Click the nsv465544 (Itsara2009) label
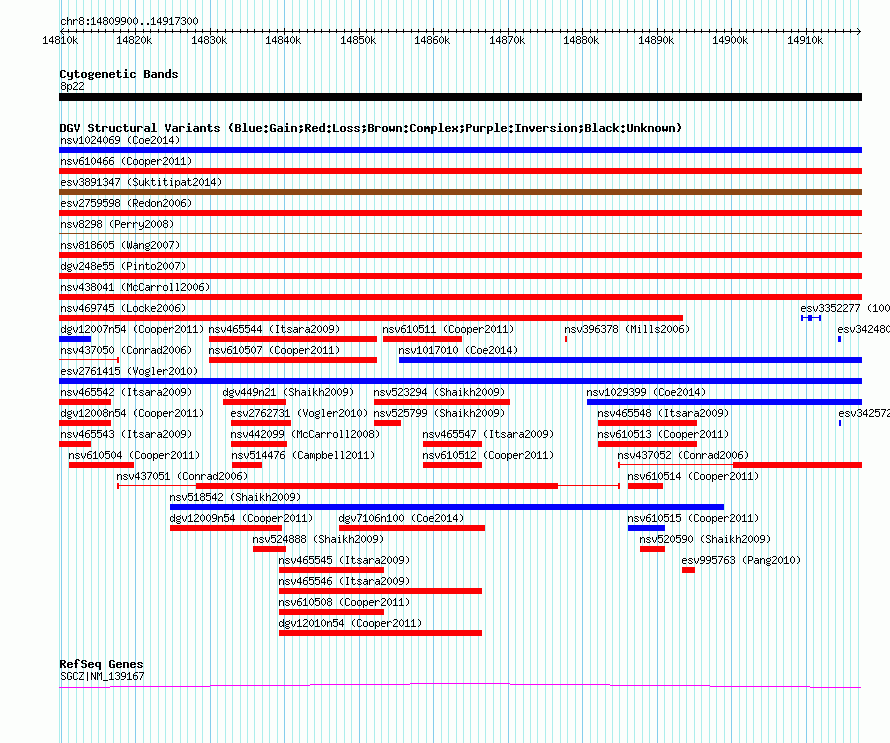The image size is (890, 743). click(274, 329)
